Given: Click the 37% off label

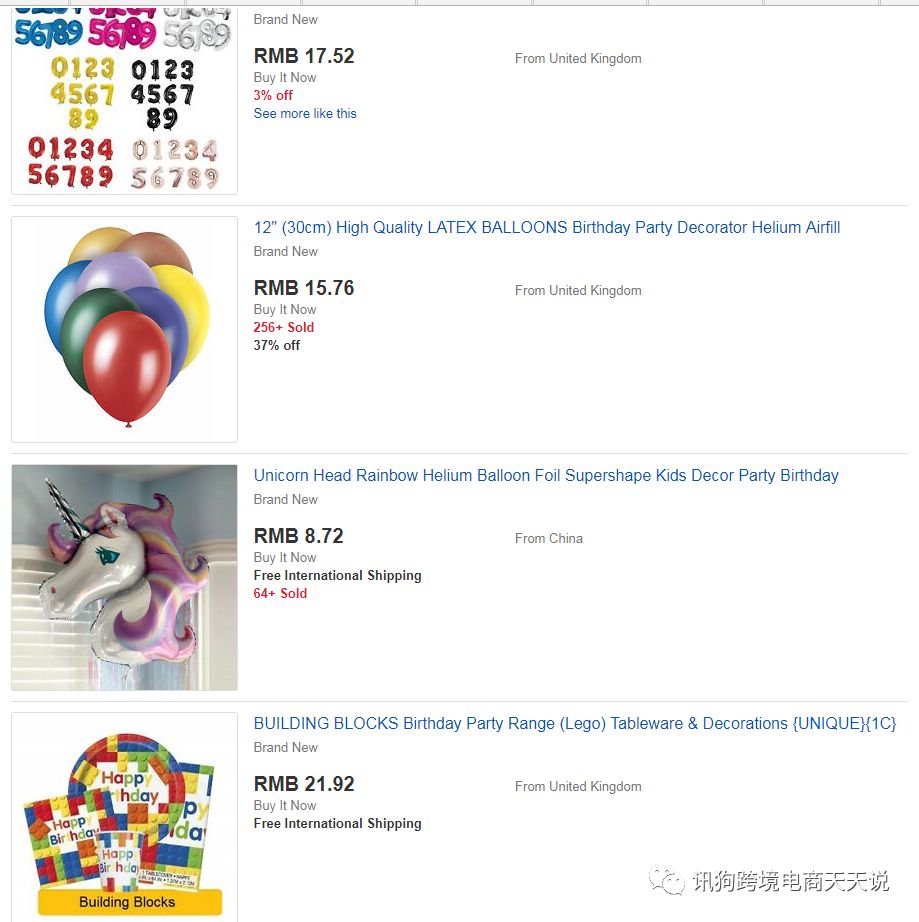Looking at the screenshot, I should (x=277, y=346).
